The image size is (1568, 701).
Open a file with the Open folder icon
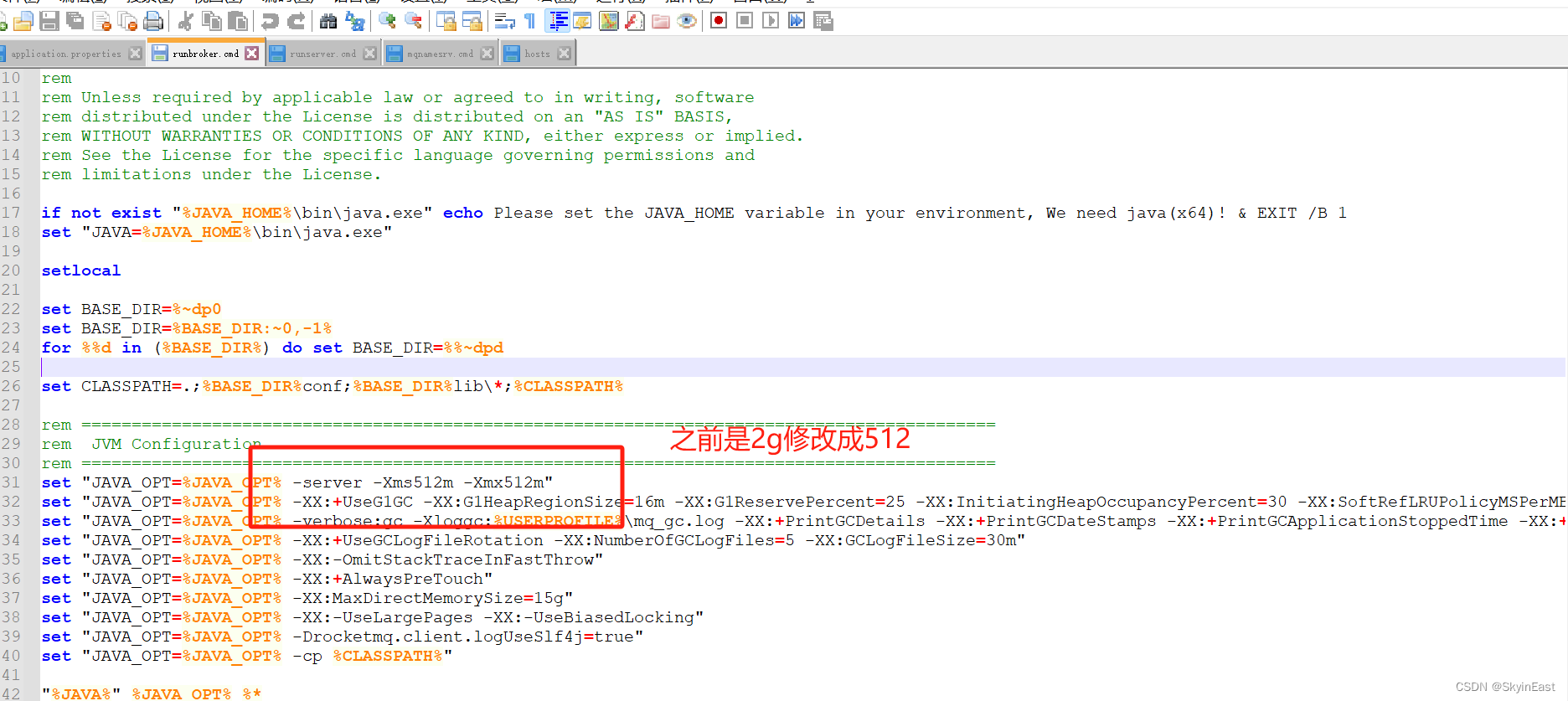pos(23,21)
